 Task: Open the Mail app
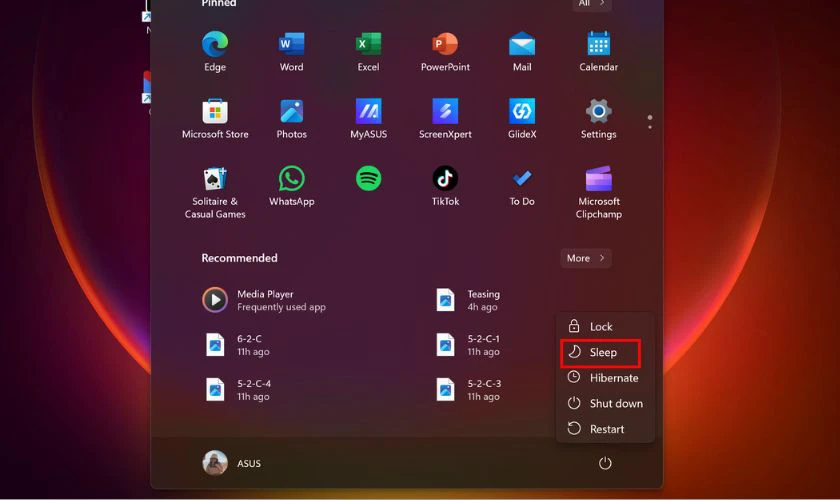522,44
